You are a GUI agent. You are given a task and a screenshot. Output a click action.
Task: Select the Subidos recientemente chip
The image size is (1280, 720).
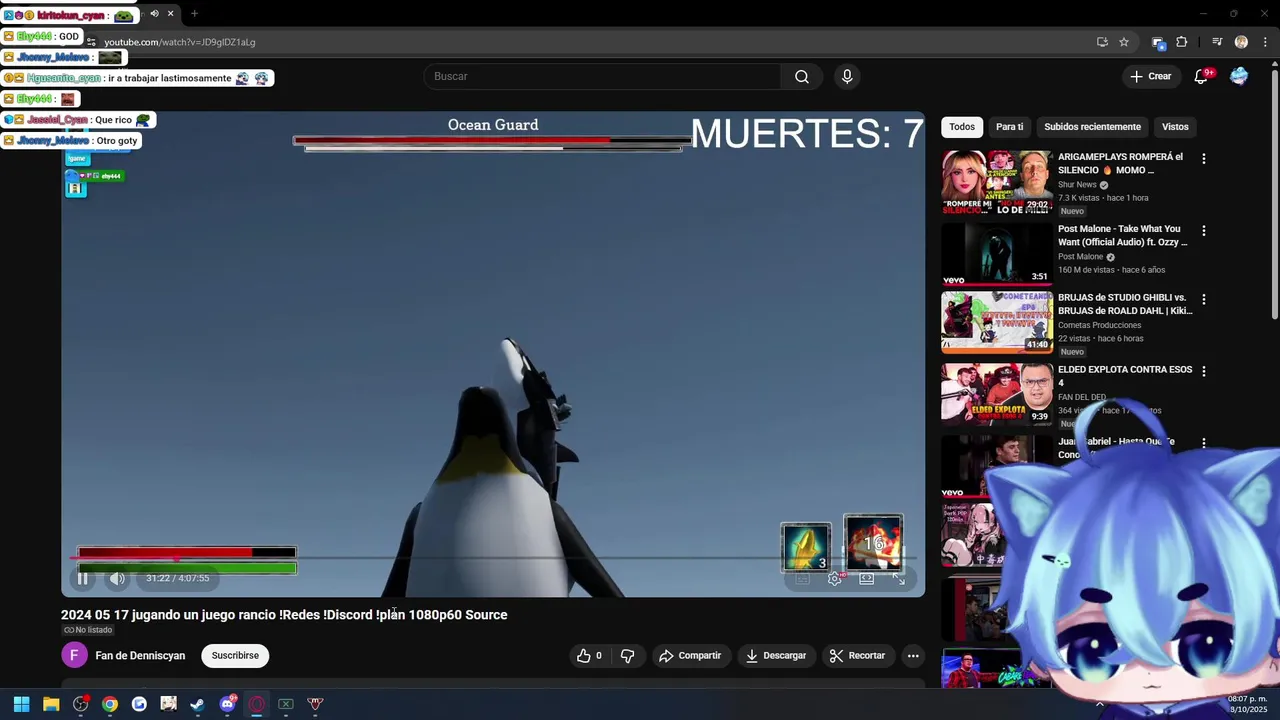(1092, 127)
